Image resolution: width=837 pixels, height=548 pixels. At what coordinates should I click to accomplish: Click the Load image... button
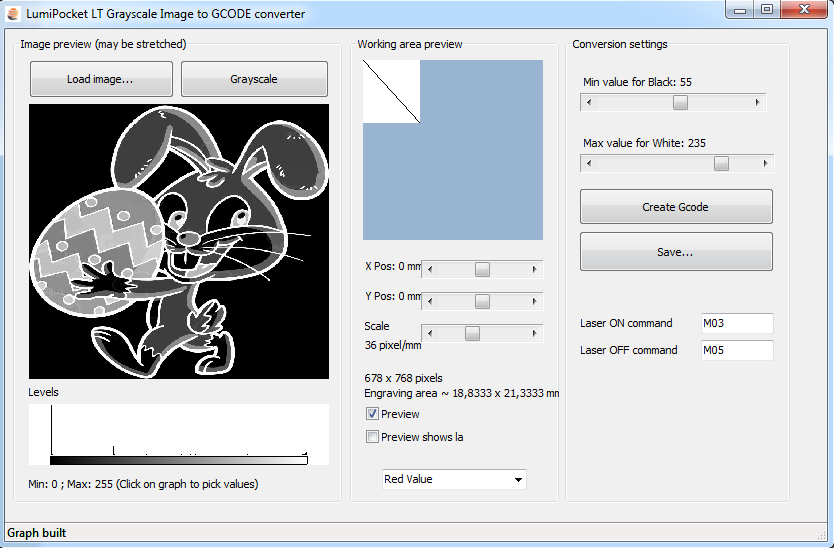(x=101, y=79)
